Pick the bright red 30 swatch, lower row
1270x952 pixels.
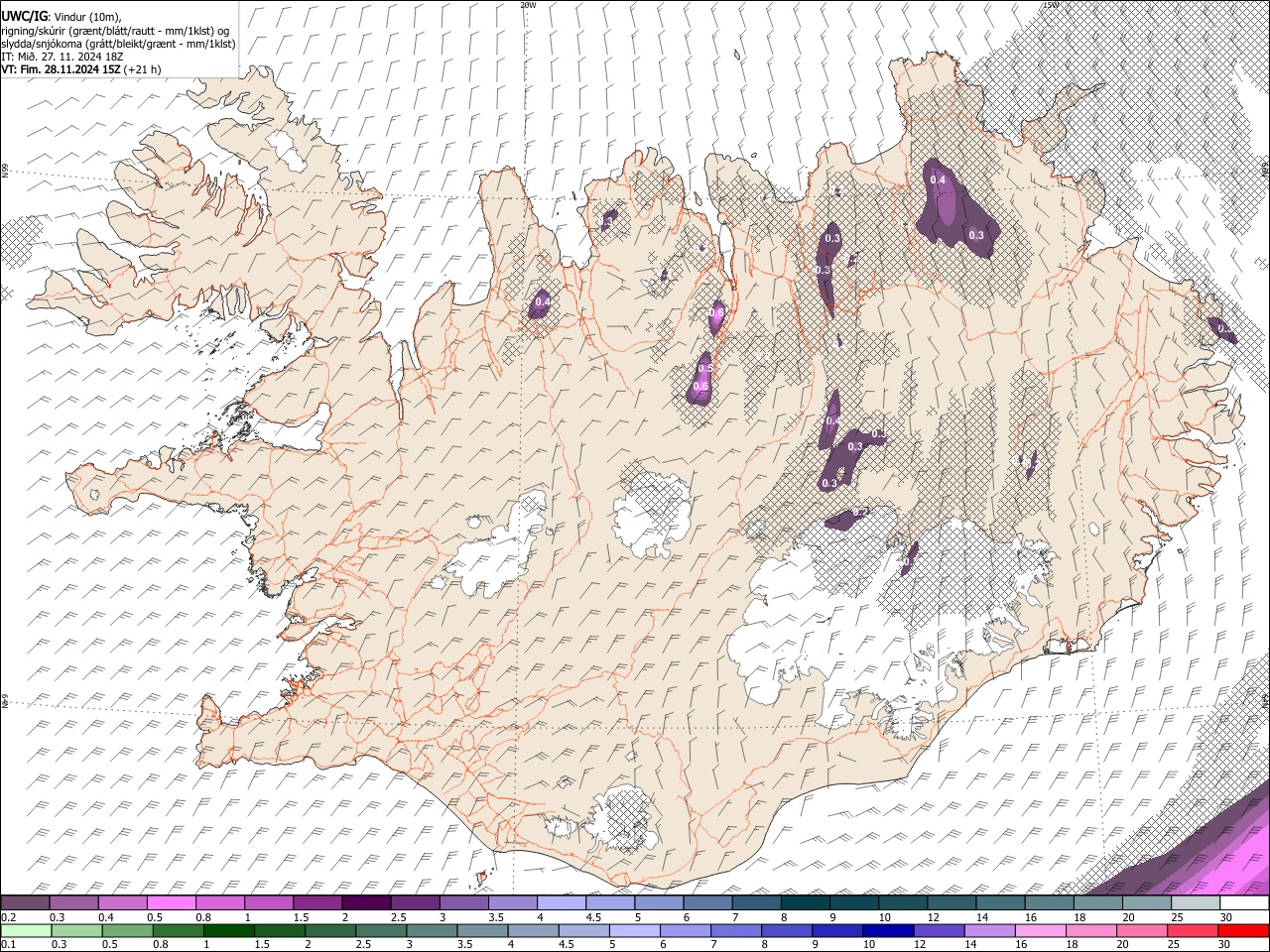1243,930
